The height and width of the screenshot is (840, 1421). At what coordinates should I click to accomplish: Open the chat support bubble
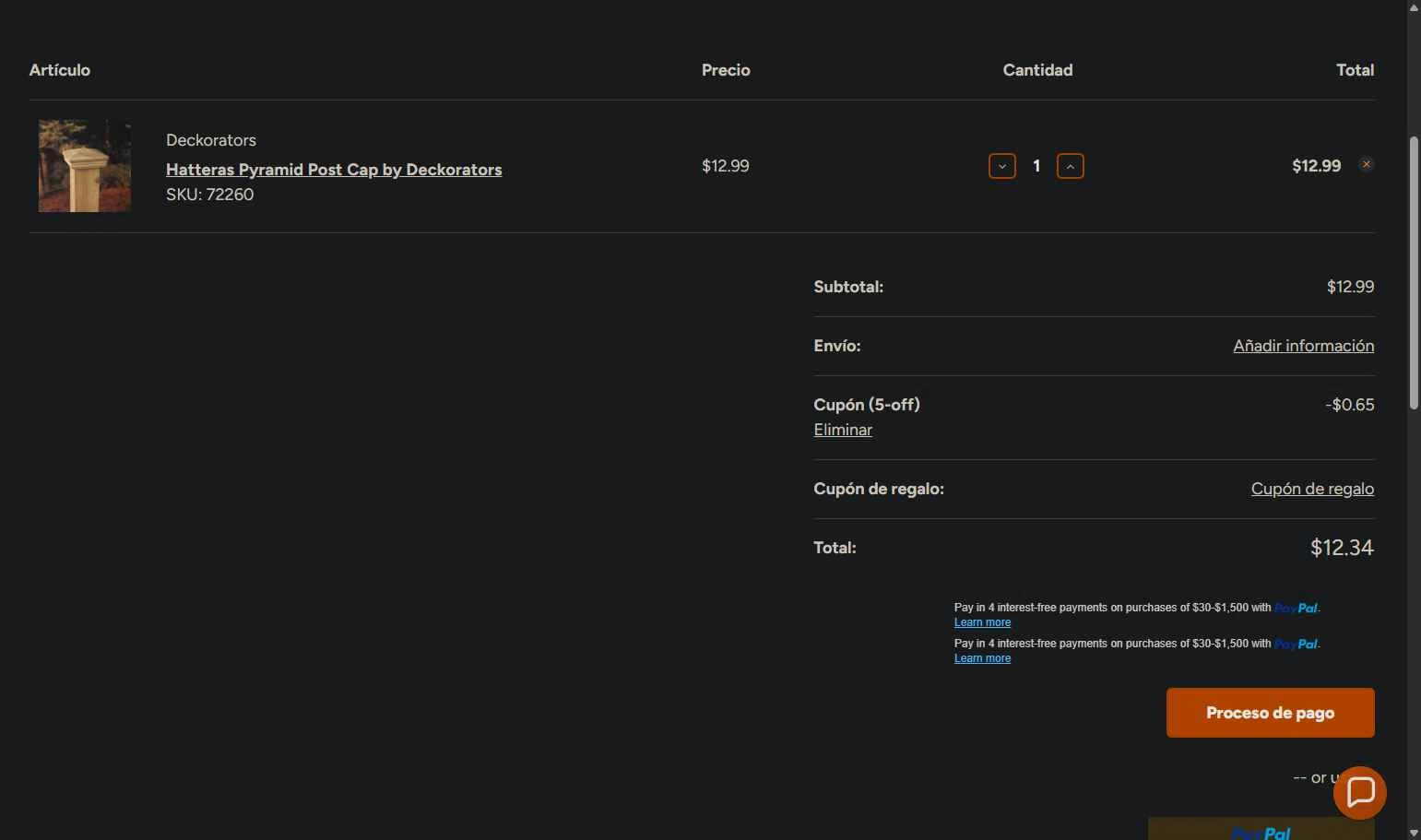pos(1360,792)
